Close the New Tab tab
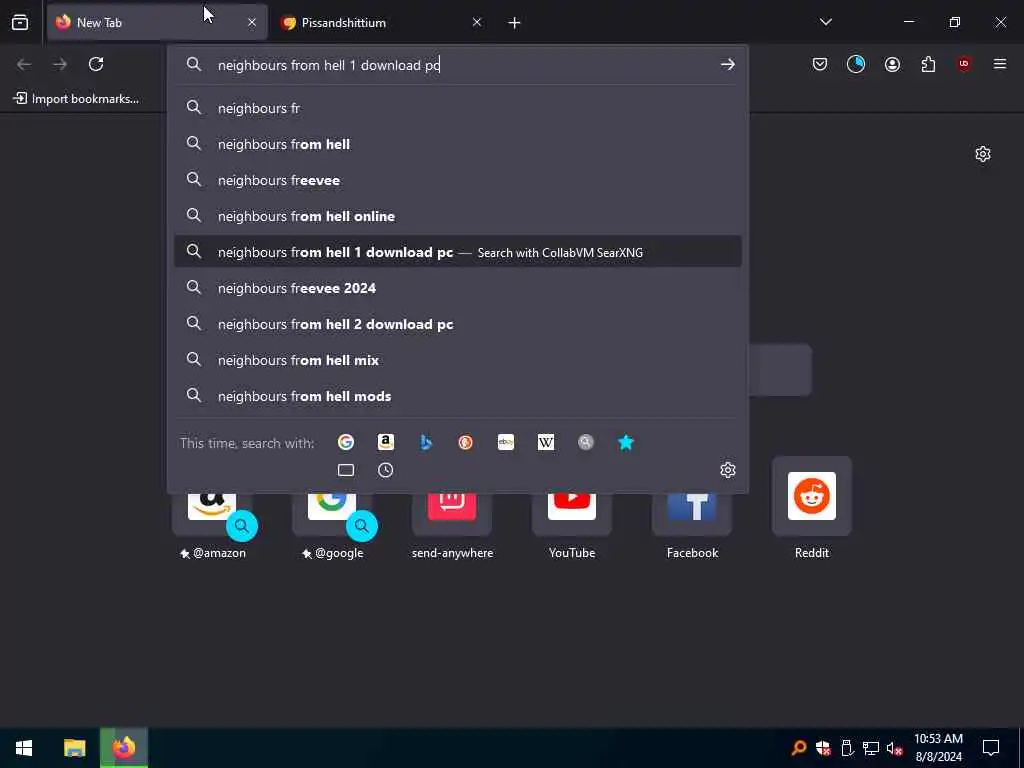Screen dimensions: 1024x768 (x=252, y=22)
